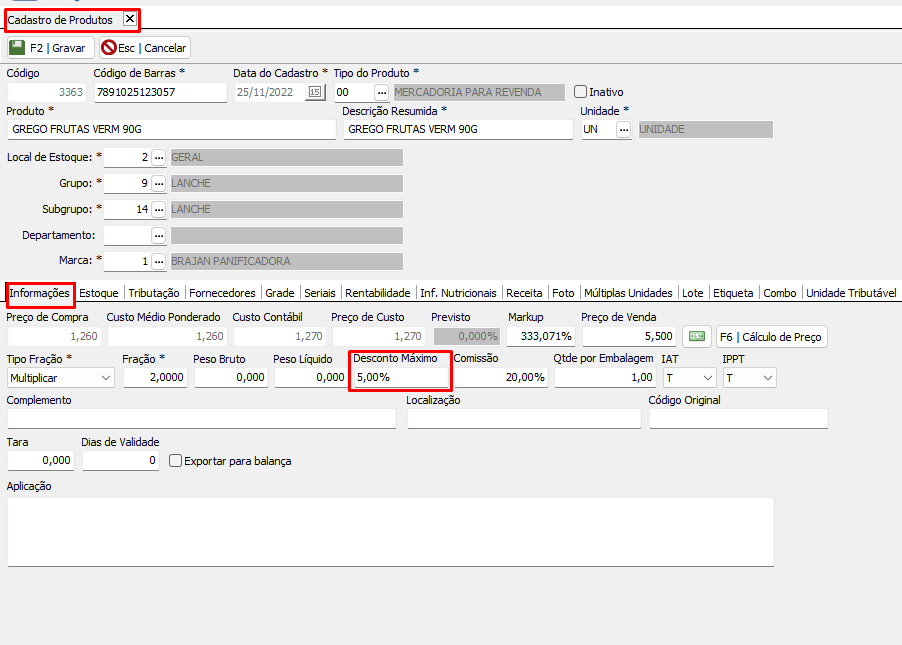Enable Exportar para balança checkbox
Screen dimensions: 902x645
(176, 461)
